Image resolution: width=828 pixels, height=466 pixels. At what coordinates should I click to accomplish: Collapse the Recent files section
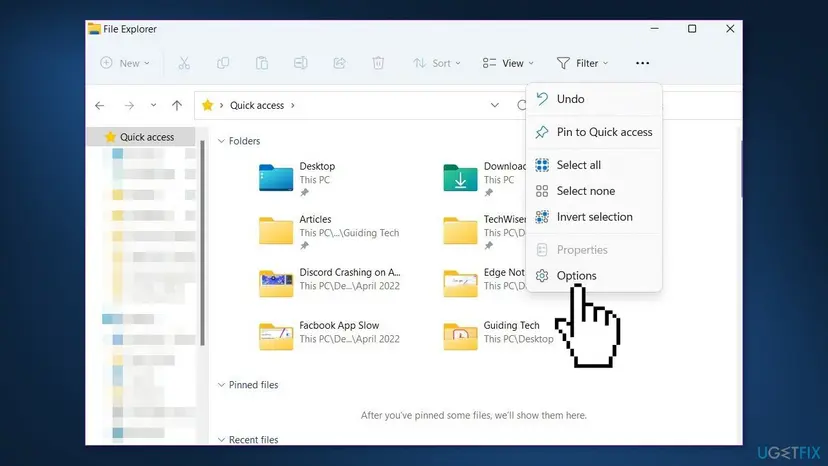221,440
